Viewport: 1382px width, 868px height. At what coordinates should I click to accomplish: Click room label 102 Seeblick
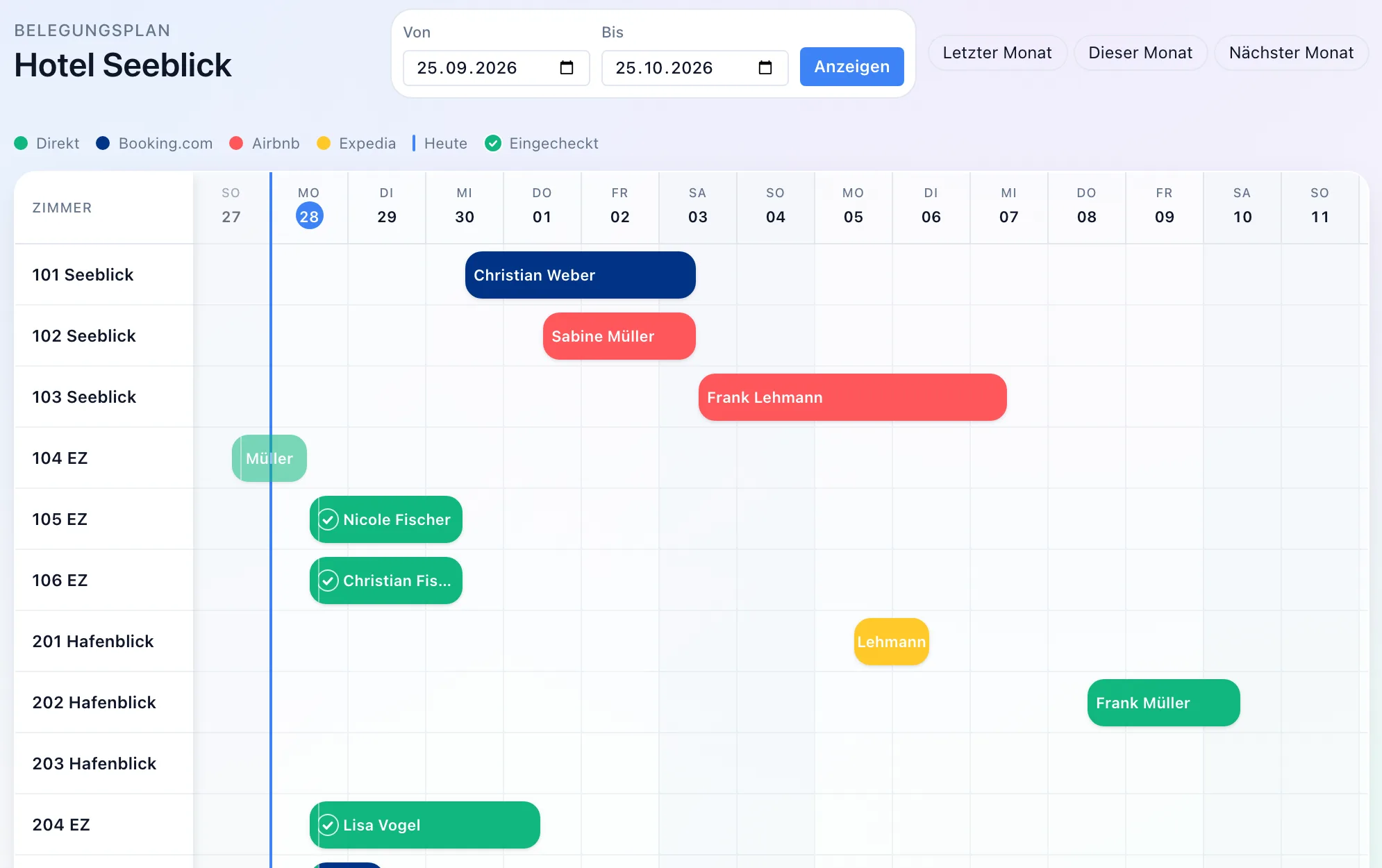84,336
